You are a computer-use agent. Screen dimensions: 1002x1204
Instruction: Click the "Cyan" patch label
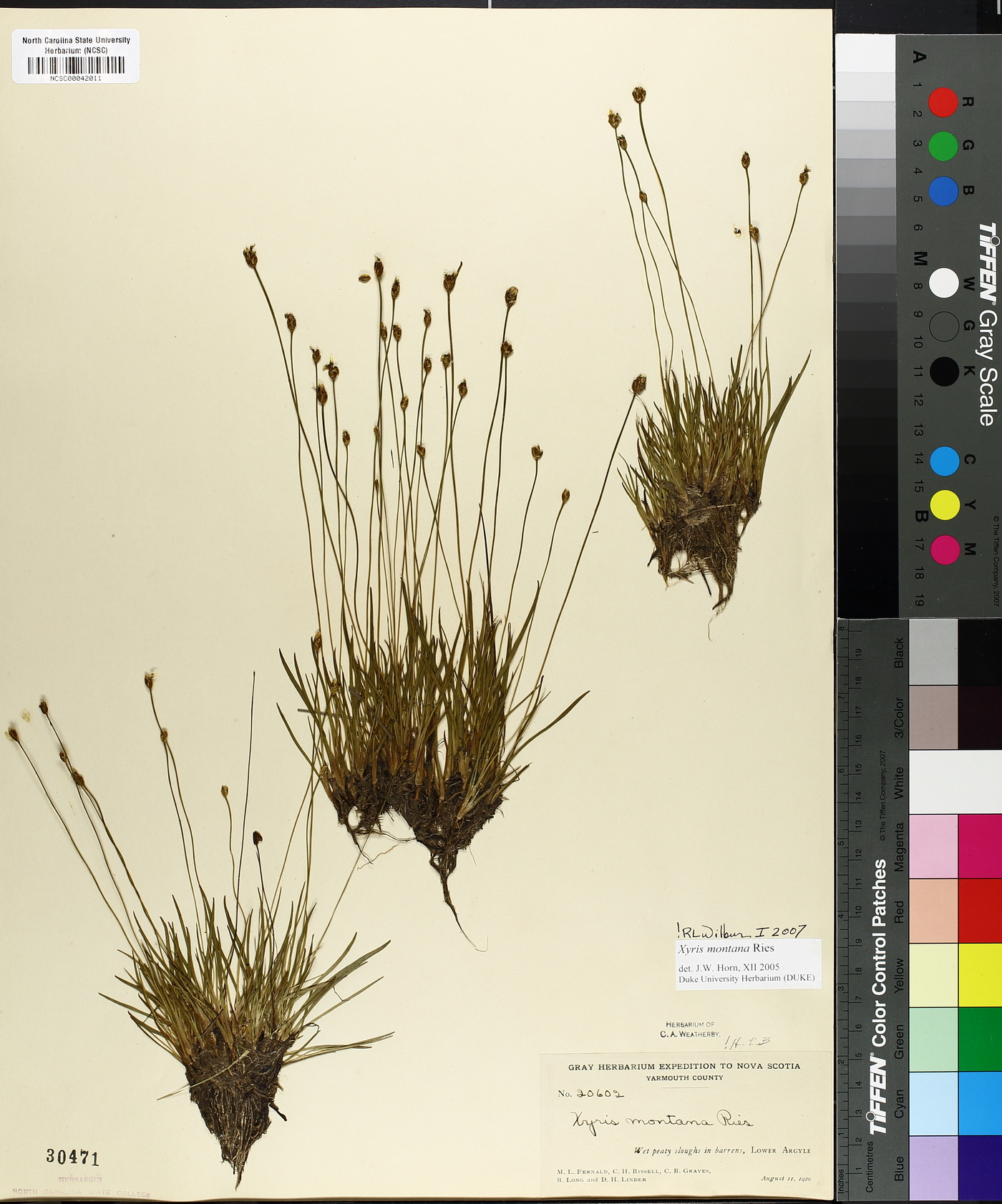click(x=900, y=1104)
